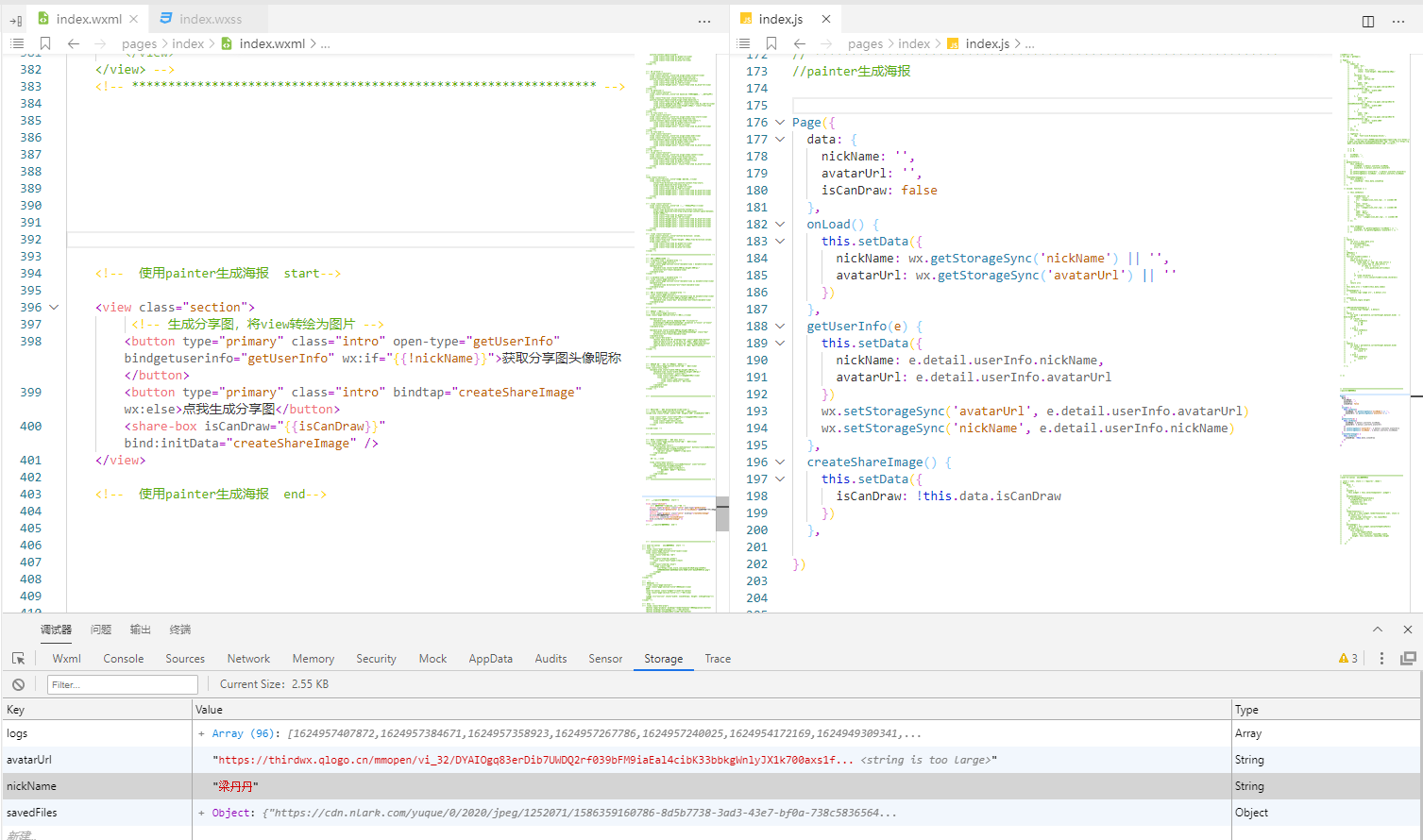
Task: Open devtools kebab menu
Action: coord(1381,659)
